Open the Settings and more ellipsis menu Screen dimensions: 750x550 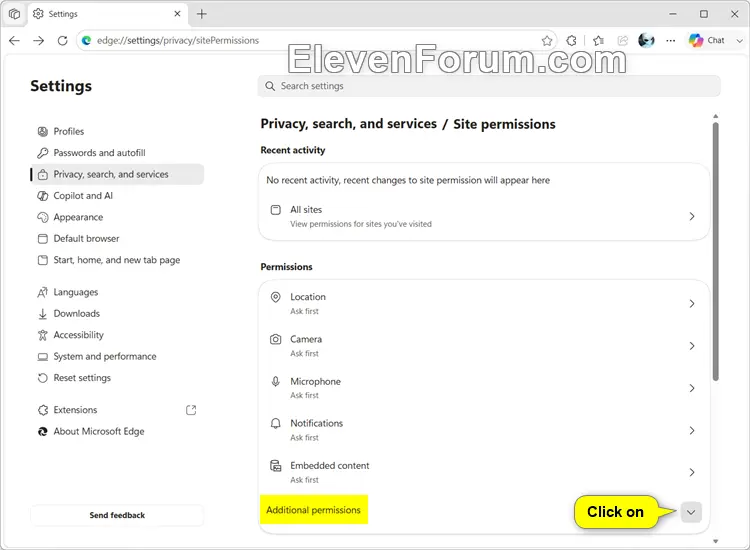[671, 41]
